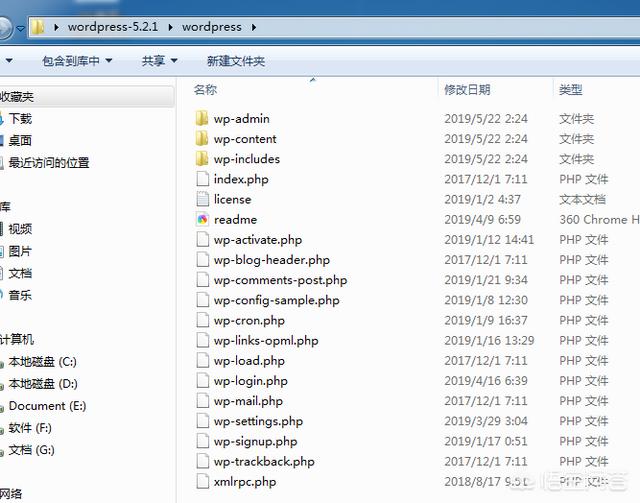The width and height of the screenshot is (640, 503).
Task: Select the index.php file icon
Action: tap(202, 180)
